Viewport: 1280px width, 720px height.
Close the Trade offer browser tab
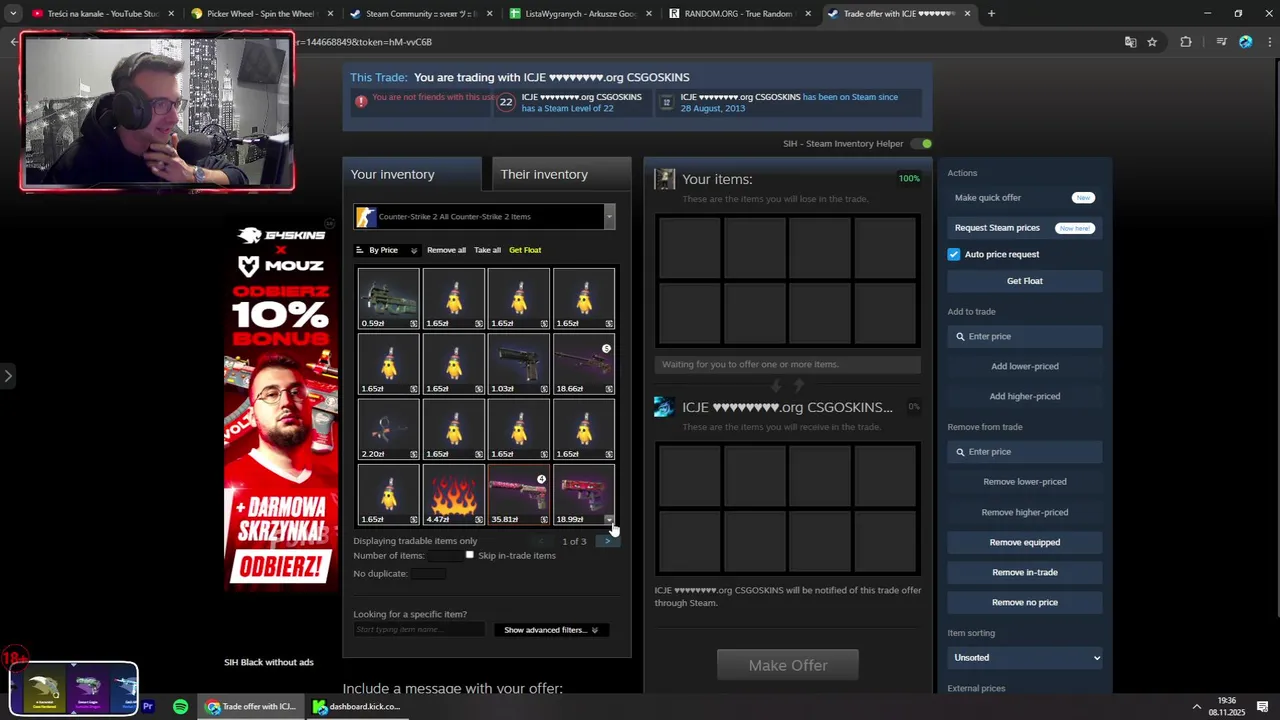[x=967, y=14]
